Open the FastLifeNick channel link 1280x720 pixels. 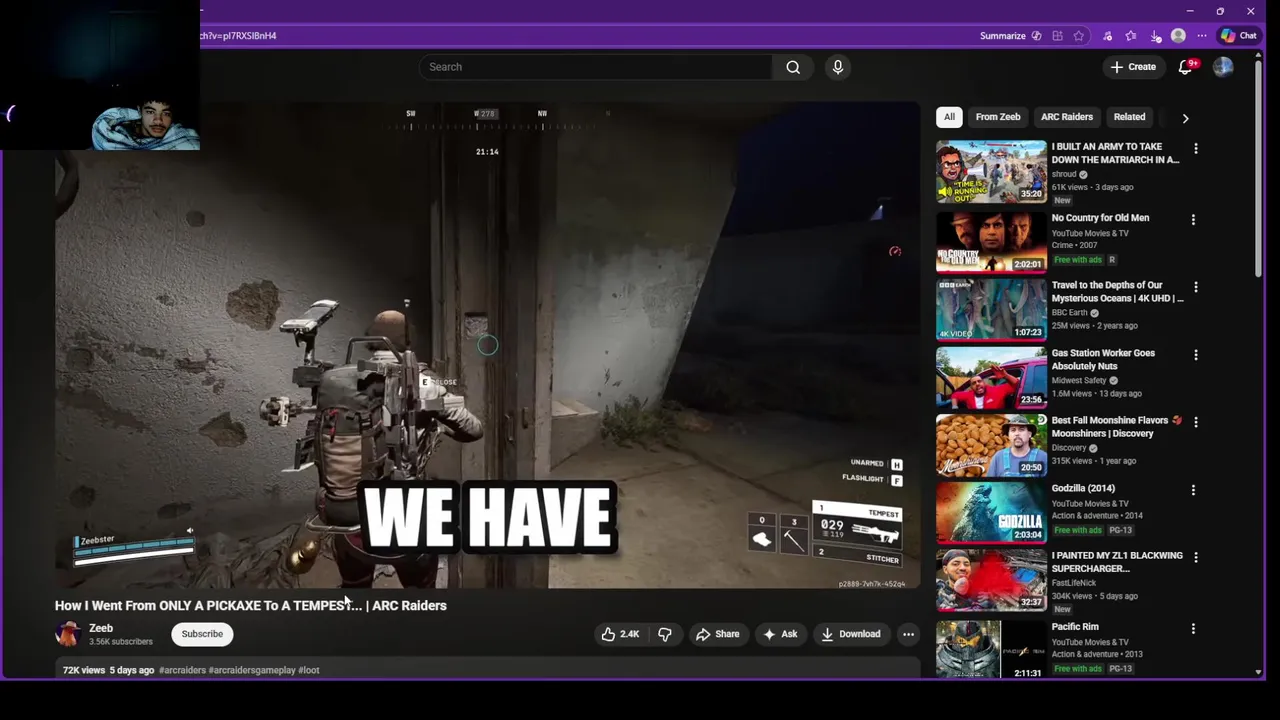tap(1075, 583)
